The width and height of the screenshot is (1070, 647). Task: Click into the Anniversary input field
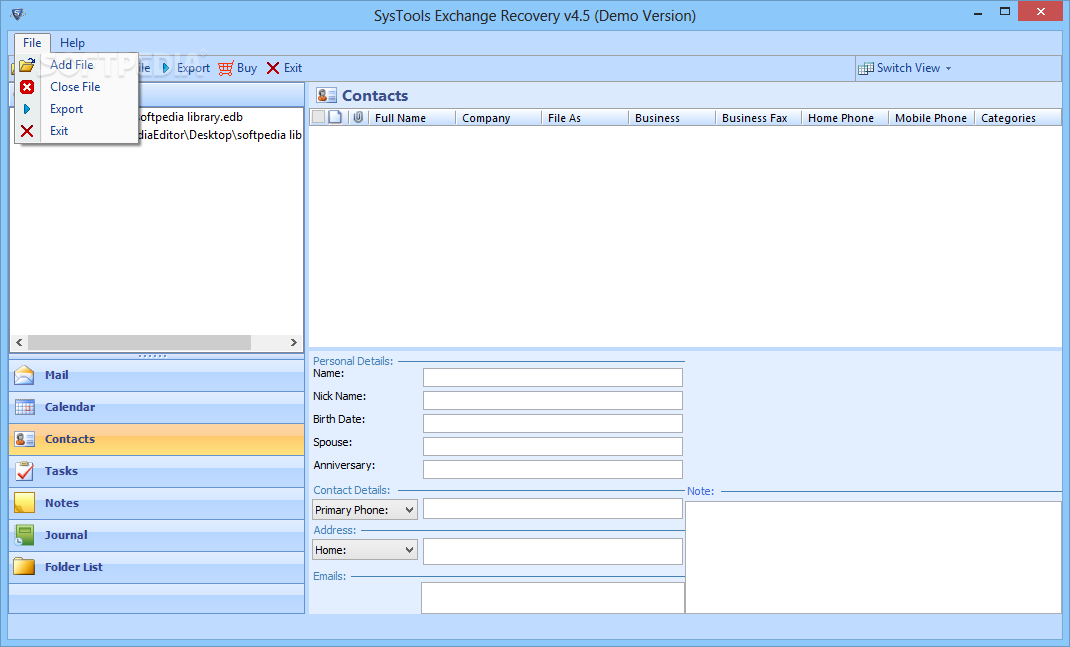coord(553,469)
